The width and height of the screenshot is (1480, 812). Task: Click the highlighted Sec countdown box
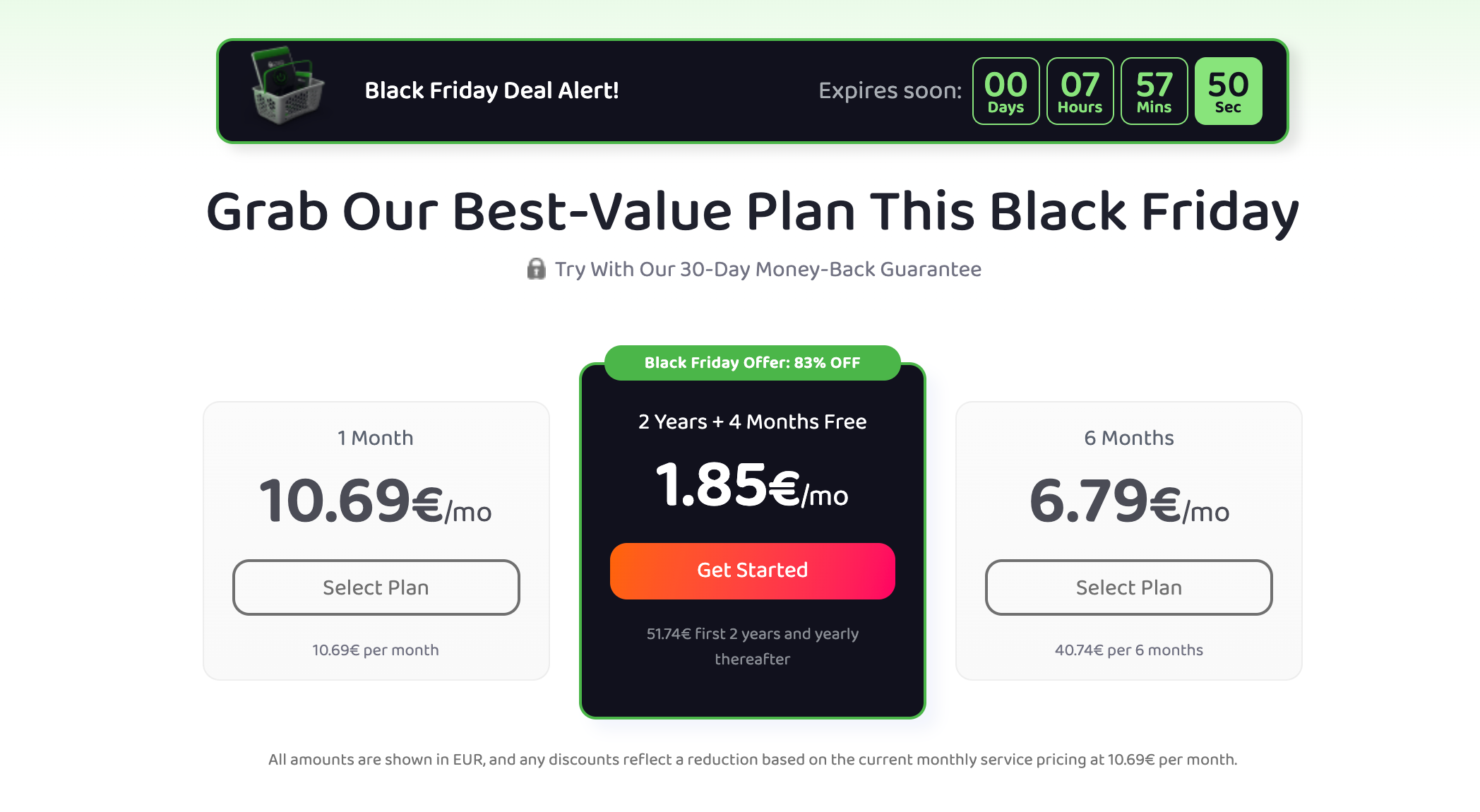click(x=1229, y=91)
